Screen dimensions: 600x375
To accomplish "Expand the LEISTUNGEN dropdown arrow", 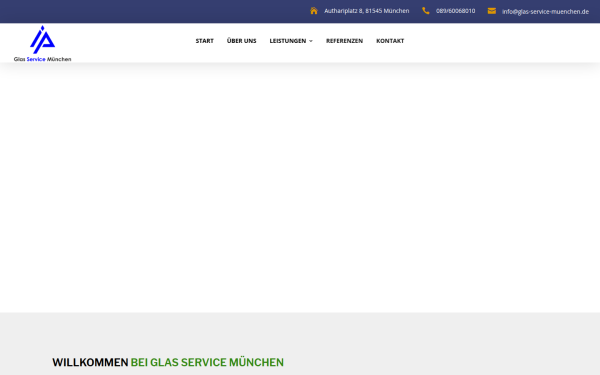I will pos(311,41).
